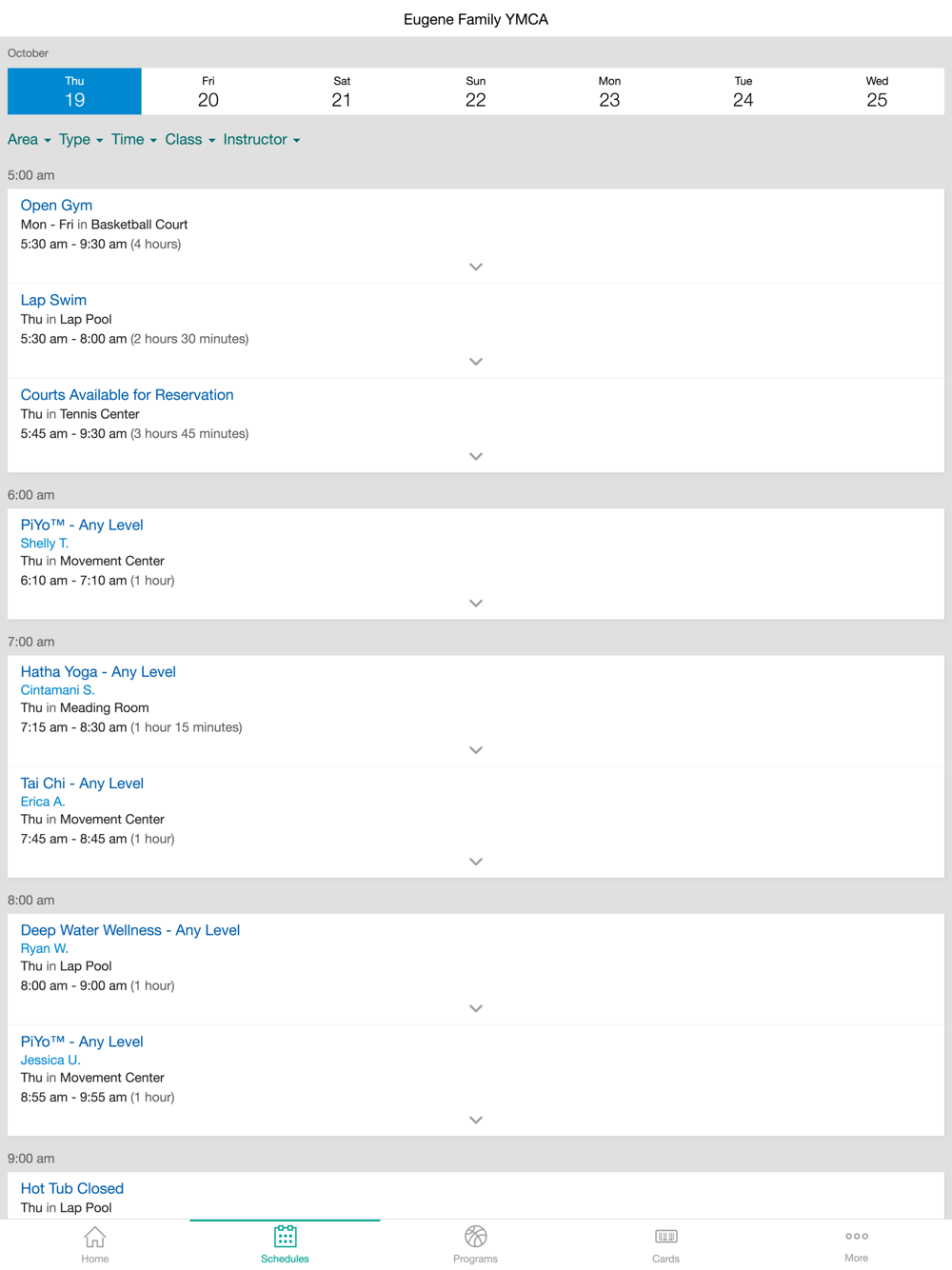The height and width of the screenshot is (1270, 952).
Task: Select Friday 20 in date bar
Action: click(208, 91)
